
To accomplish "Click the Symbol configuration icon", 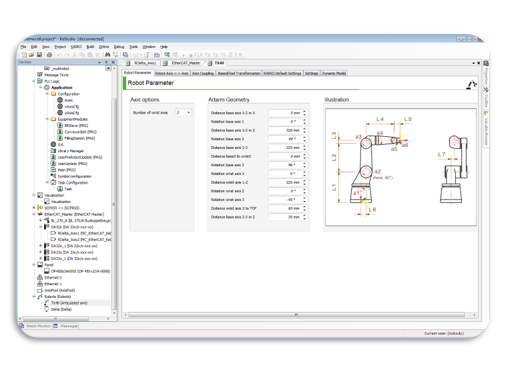I will tap(53, 176).
